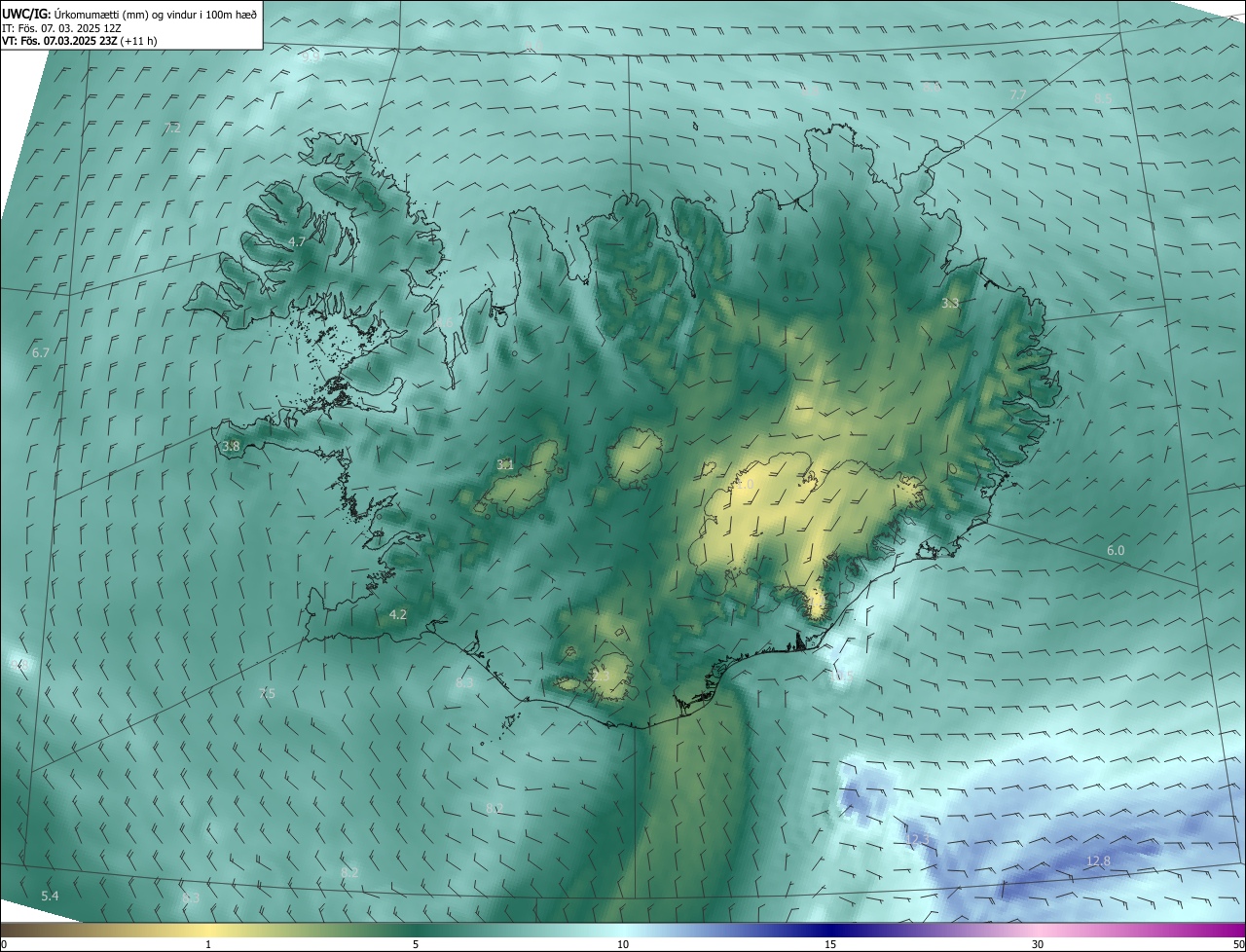Click the map value 4.7 over the Westfjords
Image resolution: width=1246 pixels, height=952 pixels.
point(297,241)
